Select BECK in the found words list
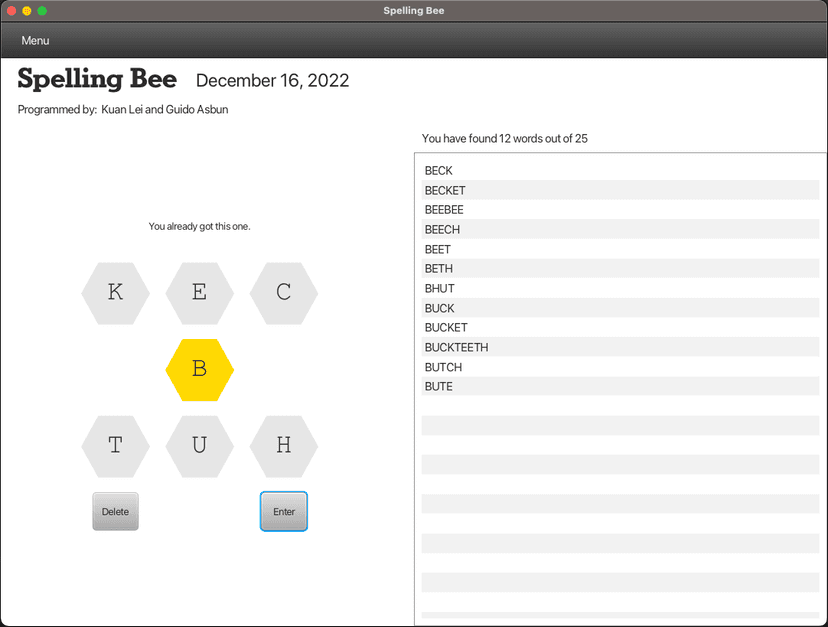The height and width of the screenshot is (627, 828). (620, 171)
